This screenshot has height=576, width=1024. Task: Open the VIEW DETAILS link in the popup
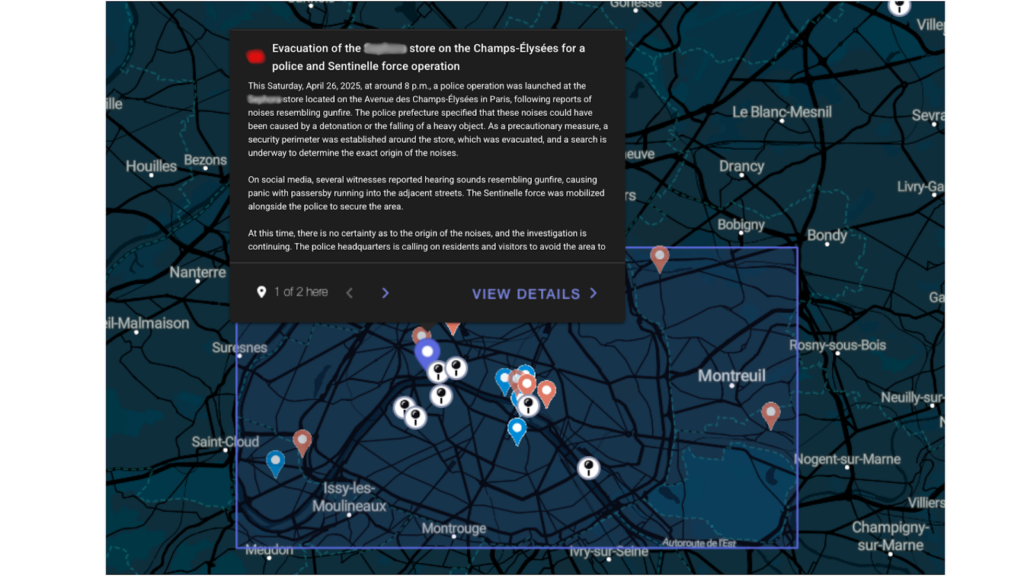(535, 294)
